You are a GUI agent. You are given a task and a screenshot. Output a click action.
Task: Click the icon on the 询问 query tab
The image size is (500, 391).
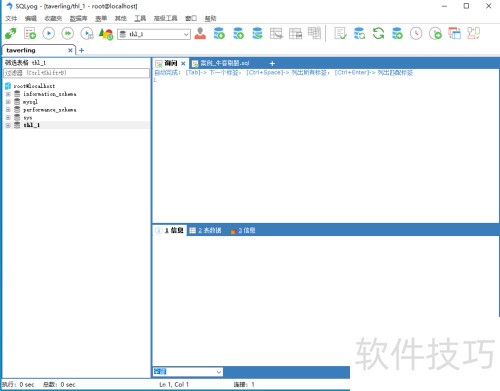click(159, 63)
